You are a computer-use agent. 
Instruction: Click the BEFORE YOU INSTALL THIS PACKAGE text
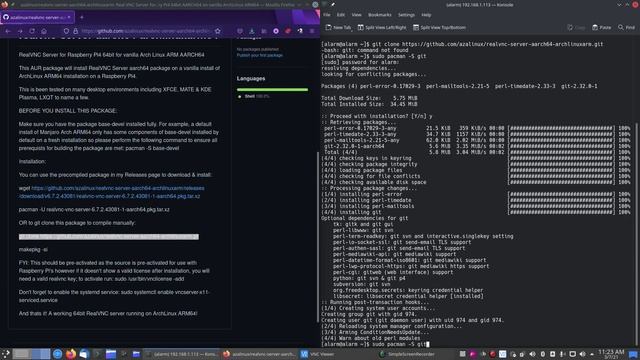[68, 111]
